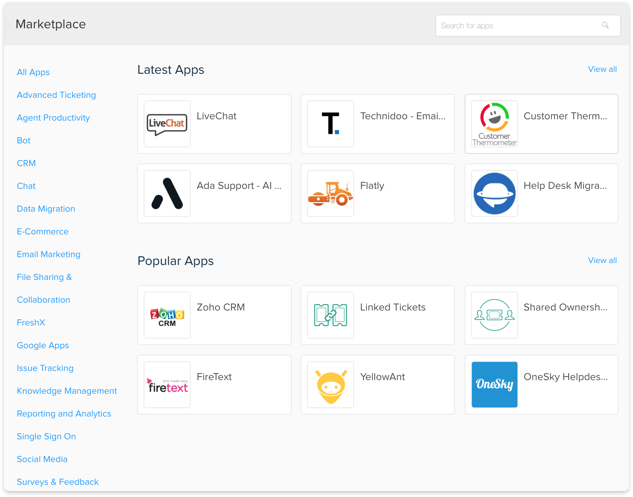Select Issue Tracking category
The width and height of the screenshot is (633, 497).
point(45,368)
